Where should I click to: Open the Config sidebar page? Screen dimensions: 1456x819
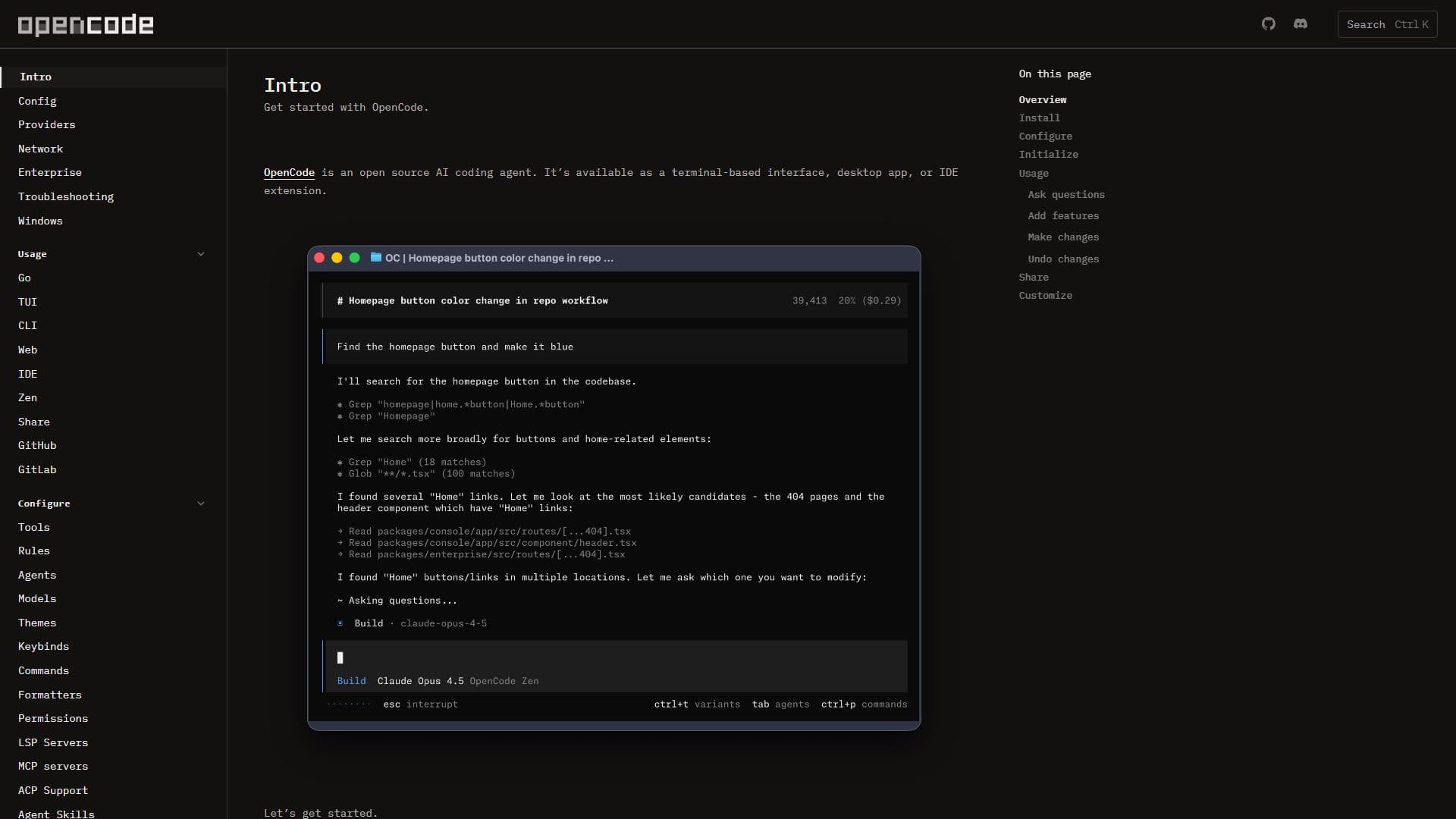tap(37, 101)
